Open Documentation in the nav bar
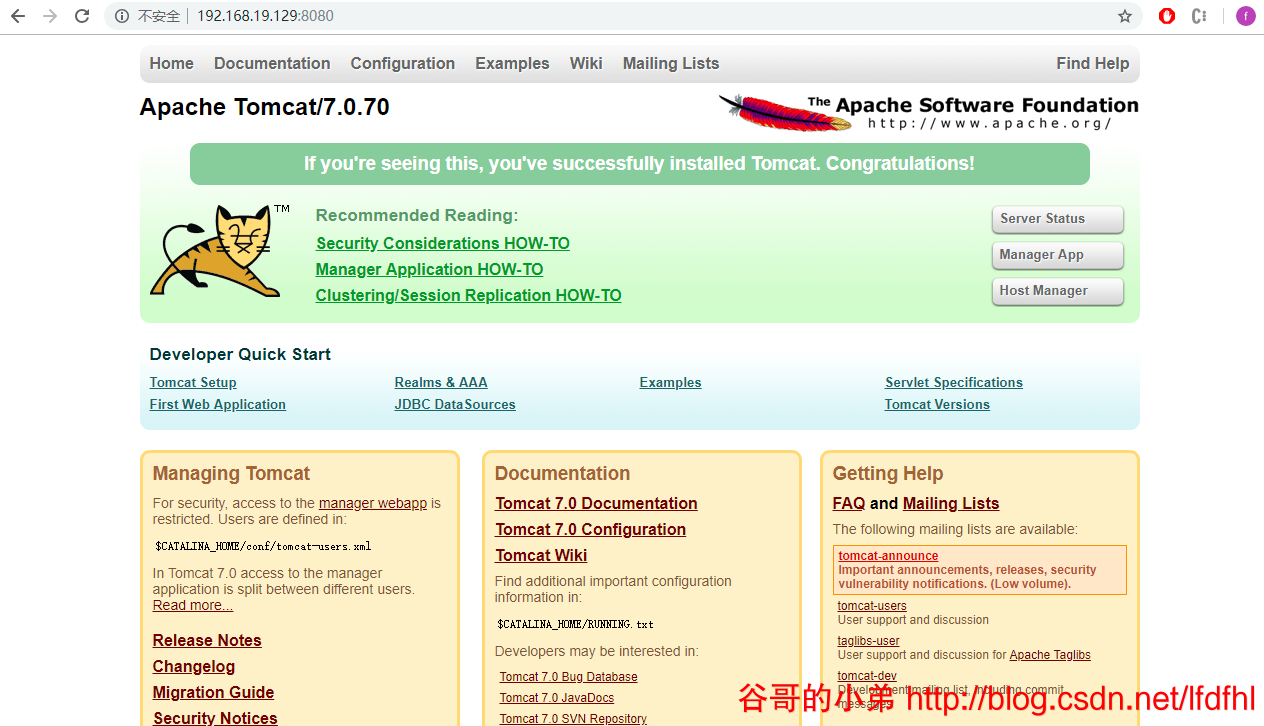1264x726 pixels. pos(272,63)
